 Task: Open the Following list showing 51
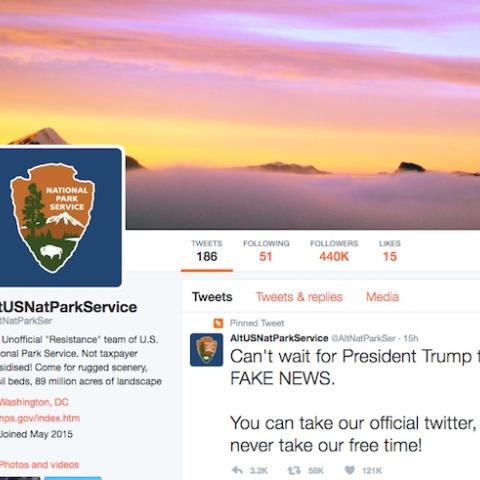[266, 251]
